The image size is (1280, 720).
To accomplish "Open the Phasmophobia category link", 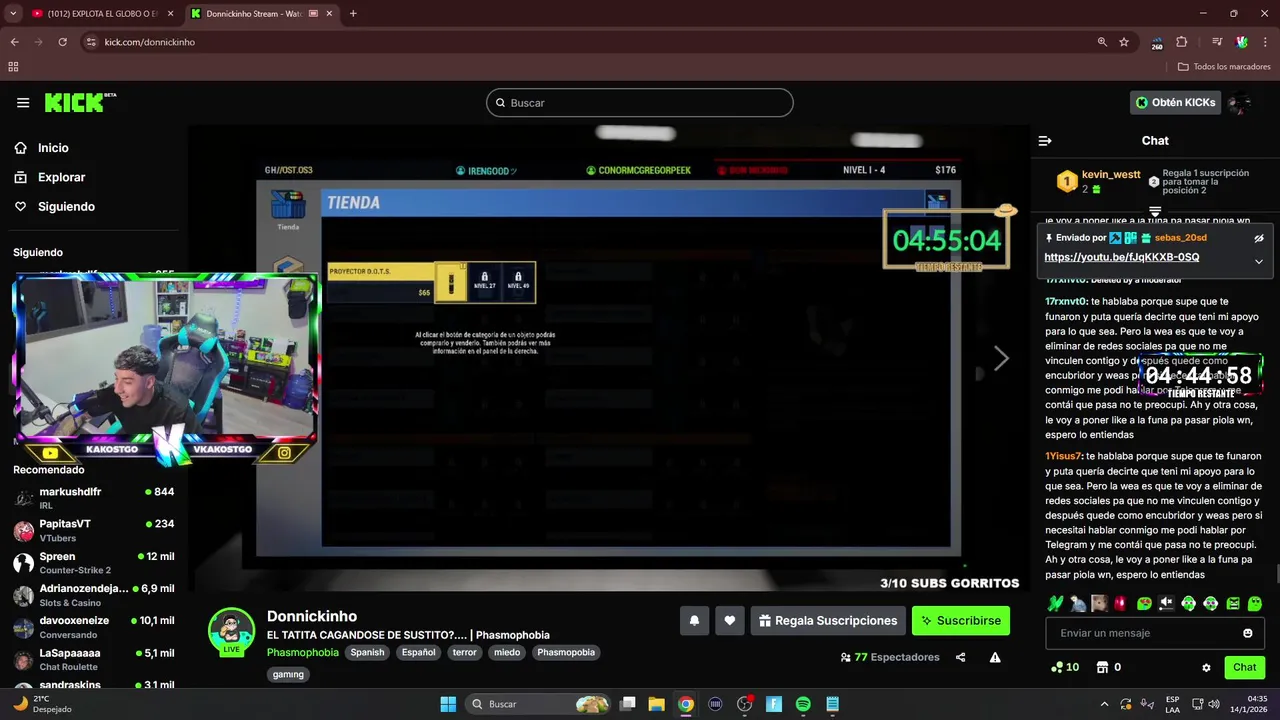I will click(303, 652).
